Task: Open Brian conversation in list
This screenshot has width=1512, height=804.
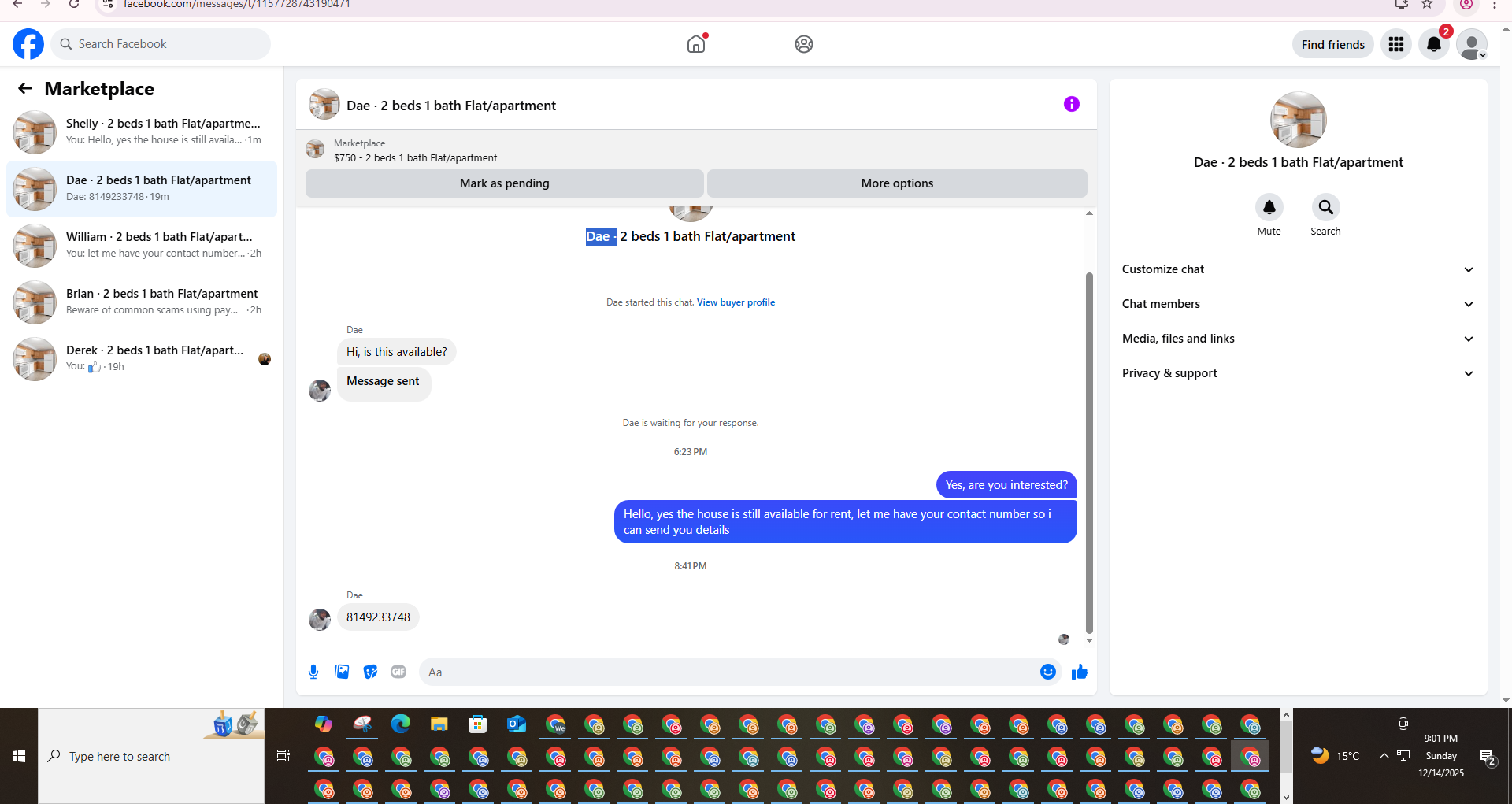Action: coord(142,302)
